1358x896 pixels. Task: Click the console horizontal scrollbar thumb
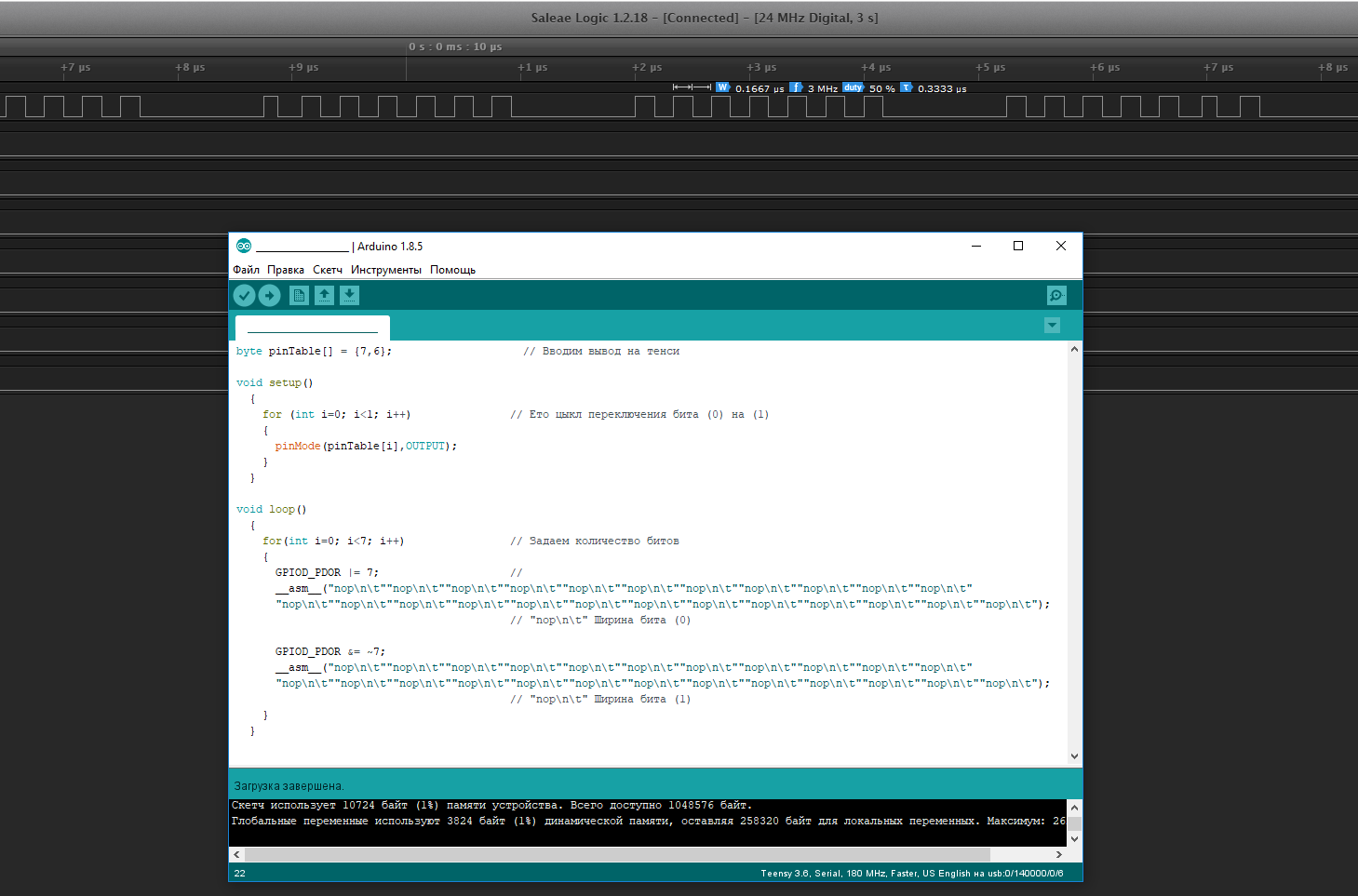tap(617, 854)
